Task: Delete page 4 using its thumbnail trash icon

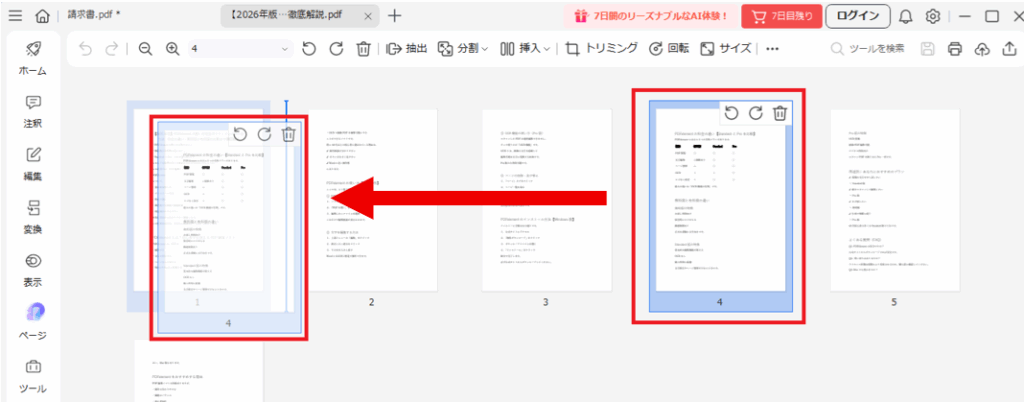Action: click(779, 113)
